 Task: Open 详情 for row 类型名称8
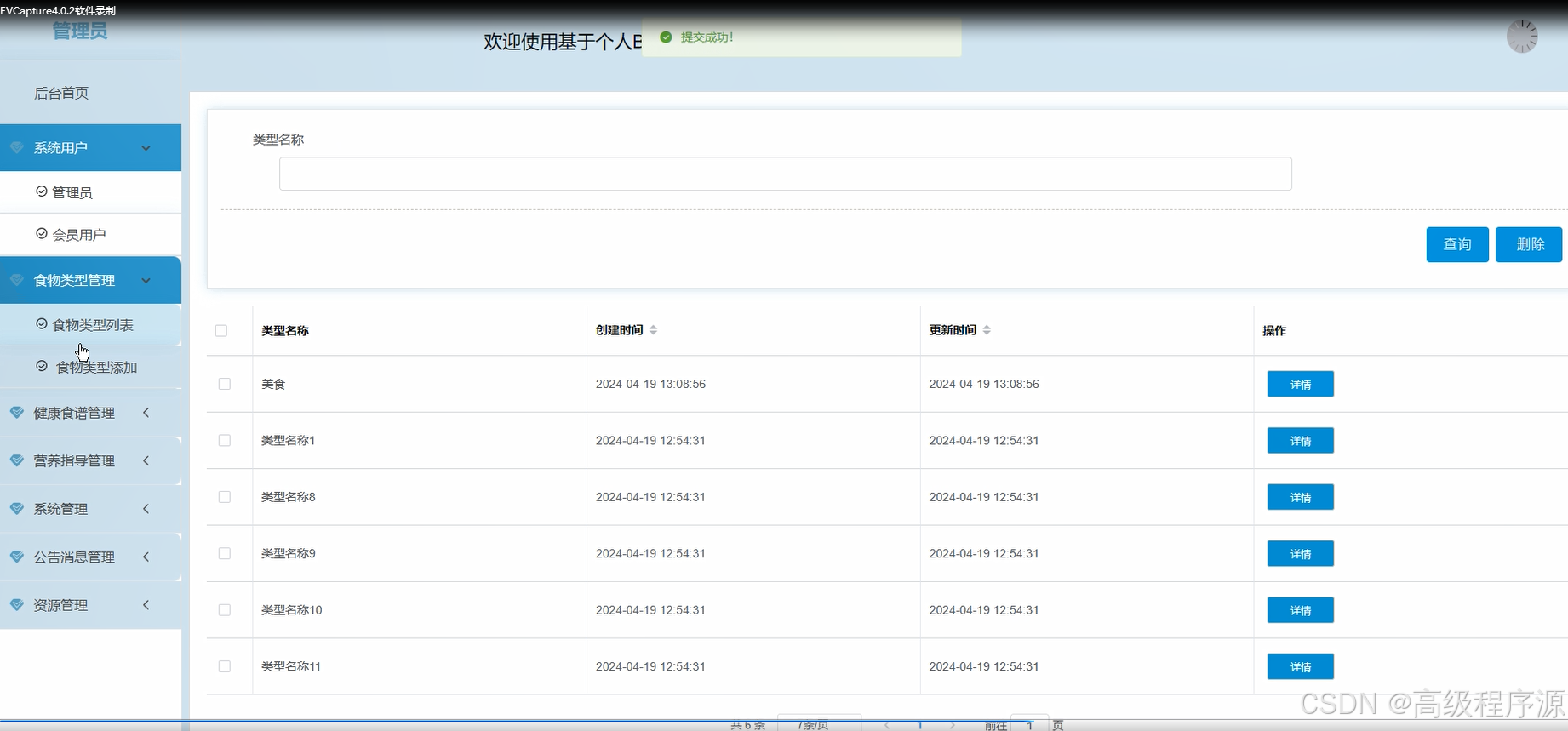[x=1301, y=497]
